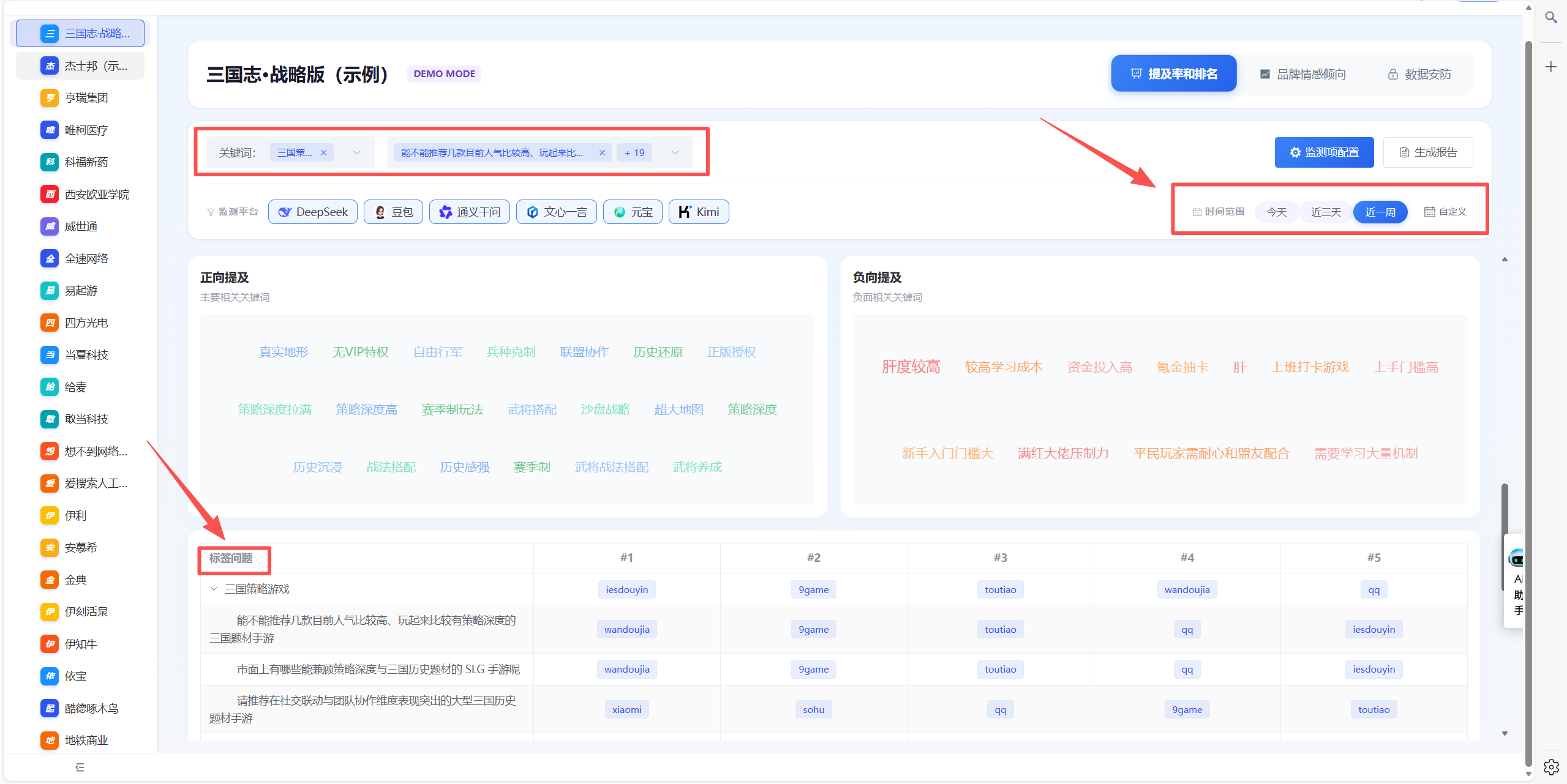Switch to 数据安防 tab
This screenshot has height=784, width=1567.
pyautogui.click(x=1419, y=74)
